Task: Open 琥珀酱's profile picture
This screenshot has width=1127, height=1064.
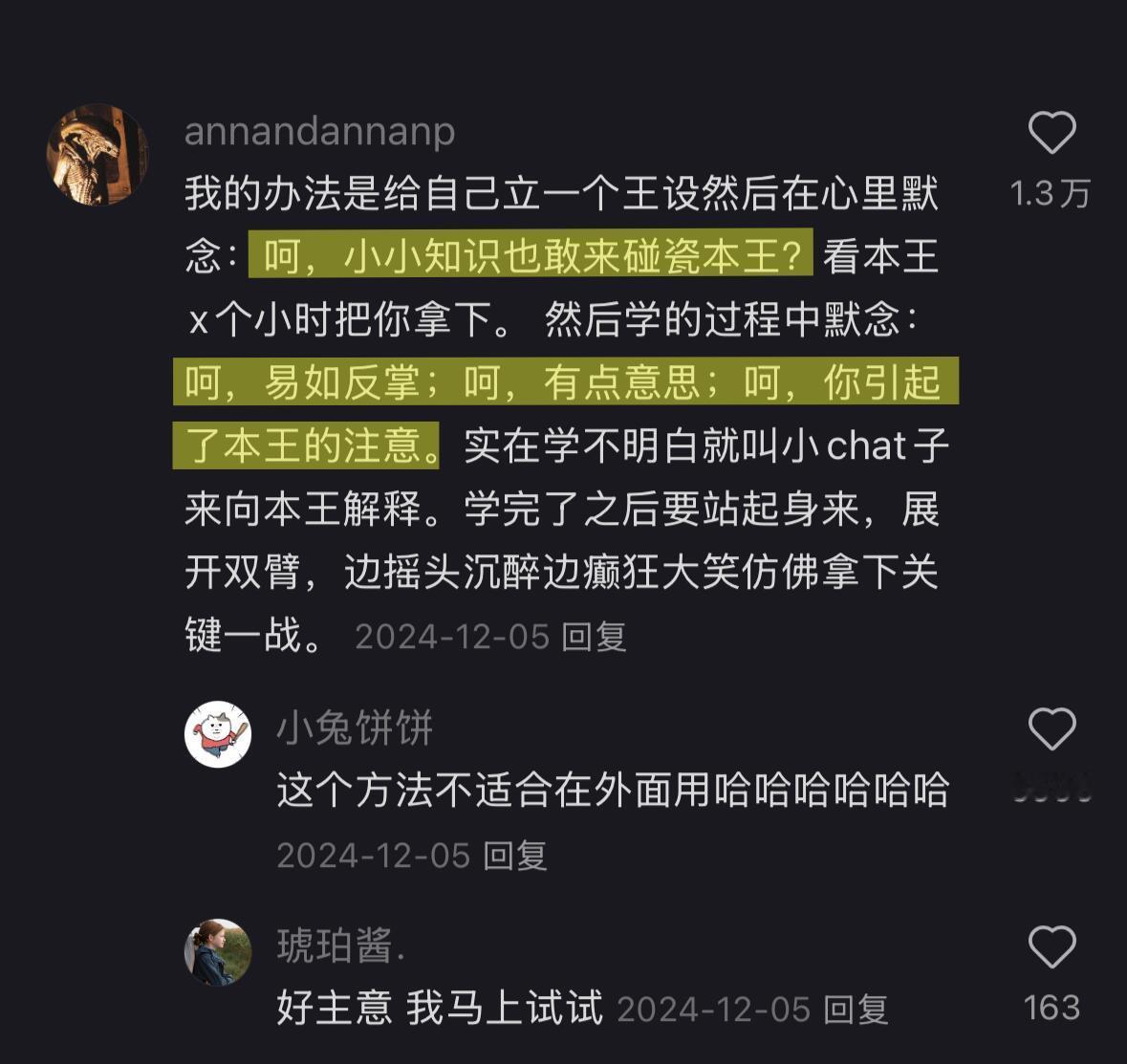Action: 218,952
